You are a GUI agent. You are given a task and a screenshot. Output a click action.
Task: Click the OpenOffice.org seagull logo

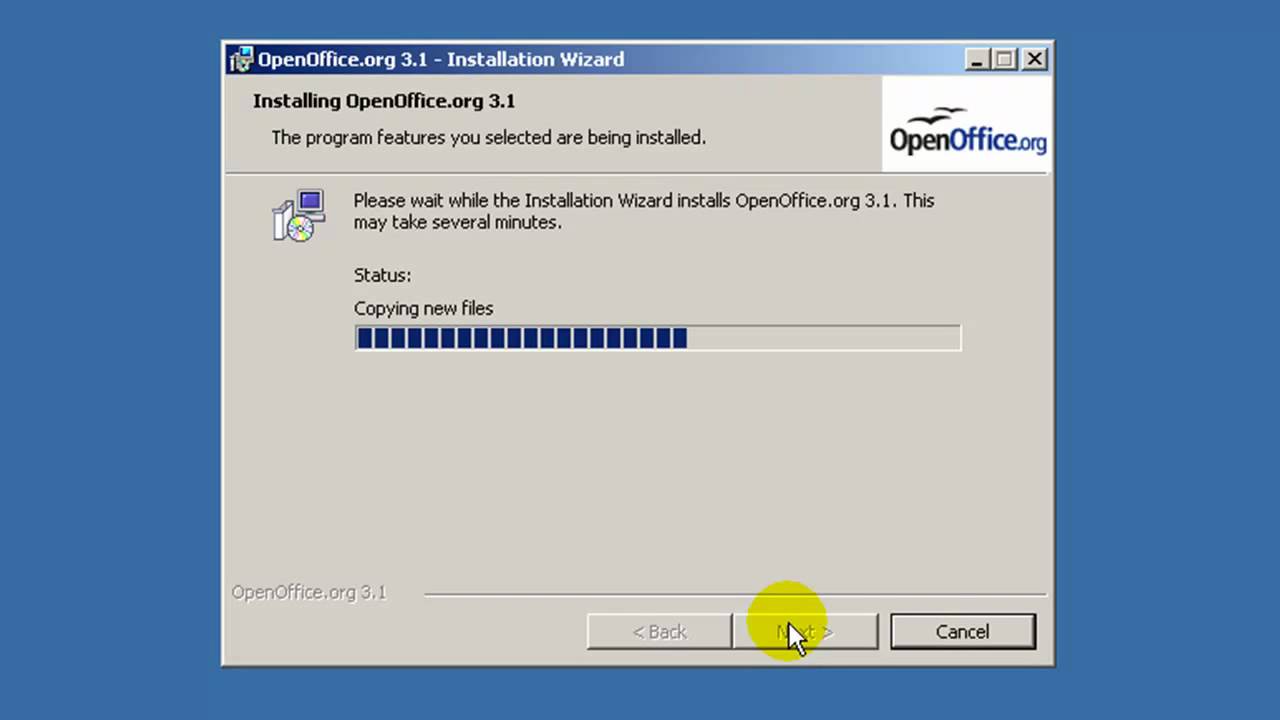967,125
